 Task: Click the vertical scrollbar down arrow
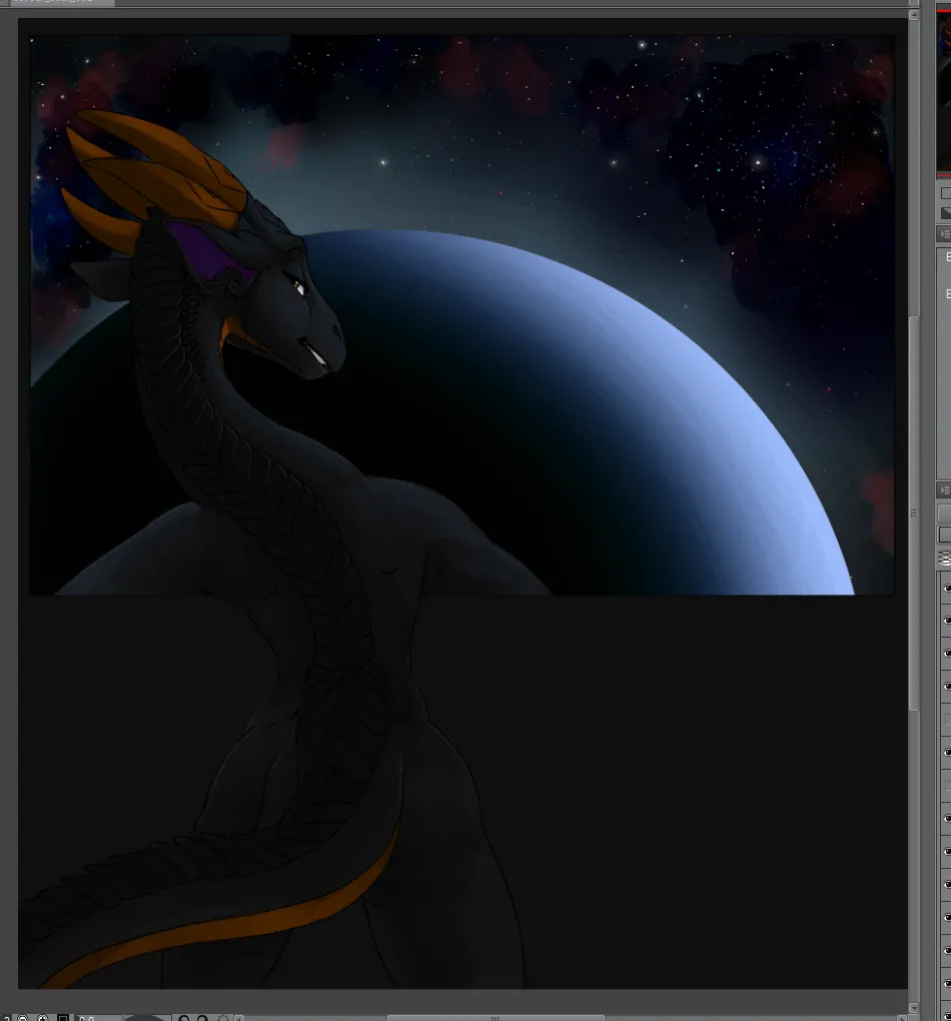point(913,1007)
